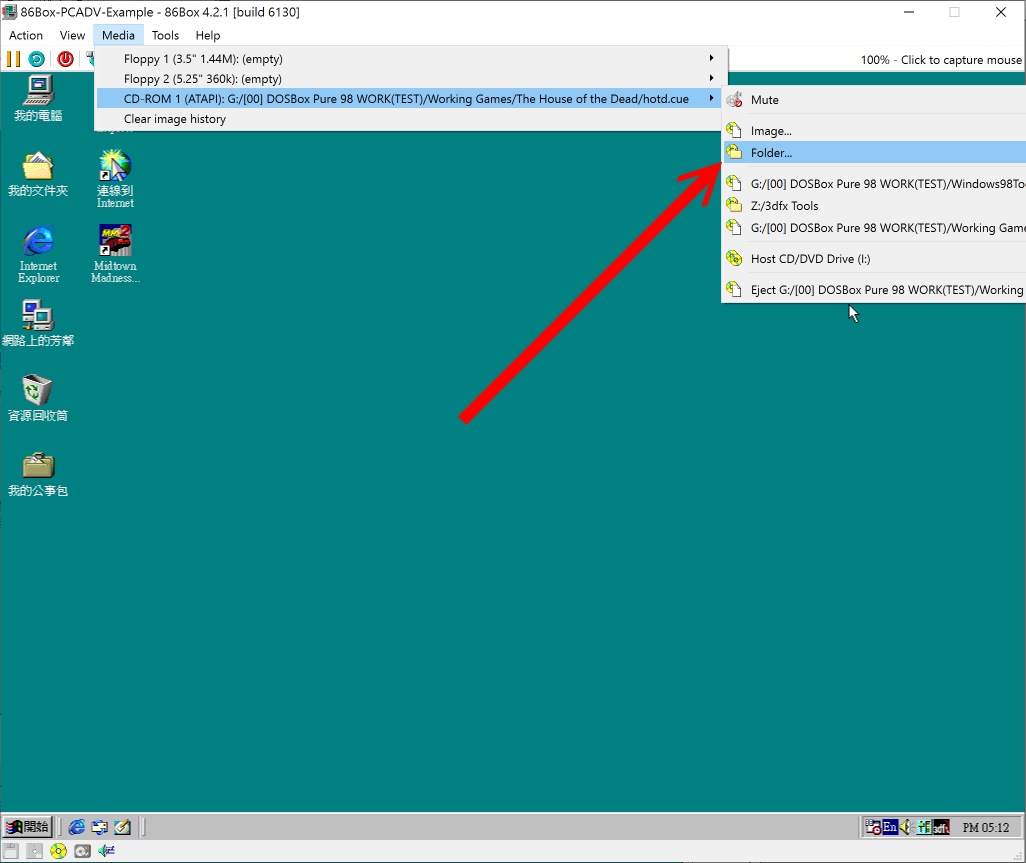This screenshot has height=863, width=1026.
Task: Click the 開始 Start button
Action: point(27,827)
